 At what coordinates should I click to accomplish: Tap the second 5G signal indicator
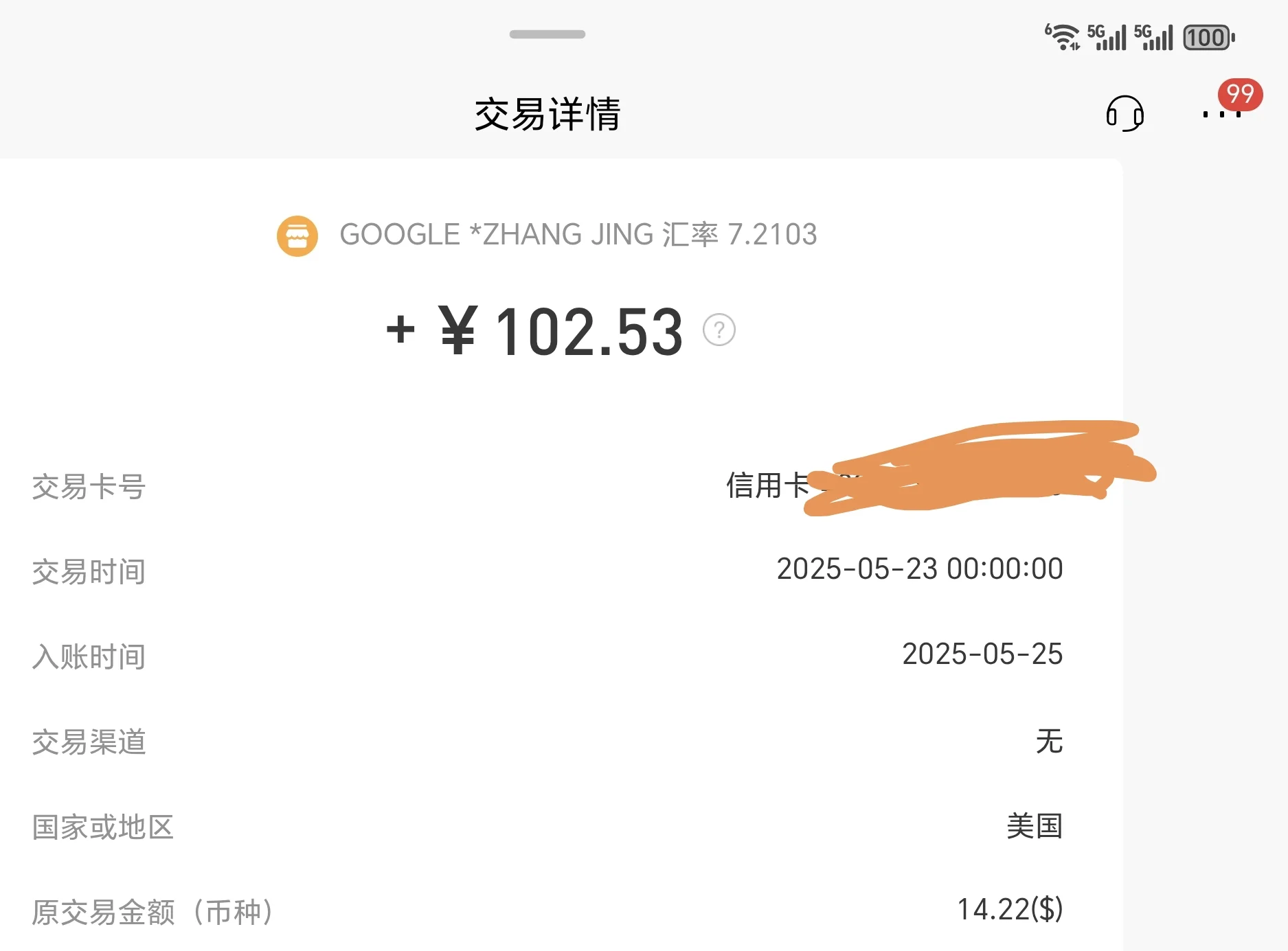pos(1153,37)
